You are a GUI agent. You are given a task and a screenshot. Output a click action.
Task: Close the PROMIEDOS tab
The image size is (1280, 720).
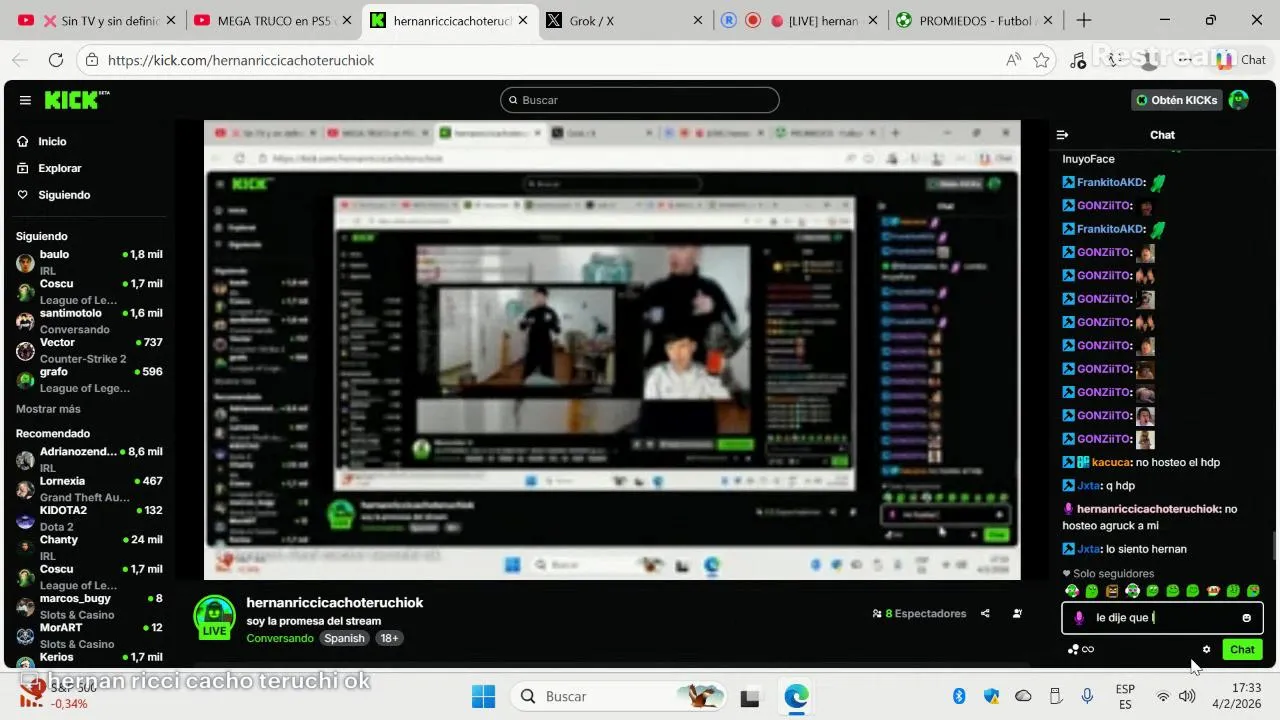point(1050,20)
